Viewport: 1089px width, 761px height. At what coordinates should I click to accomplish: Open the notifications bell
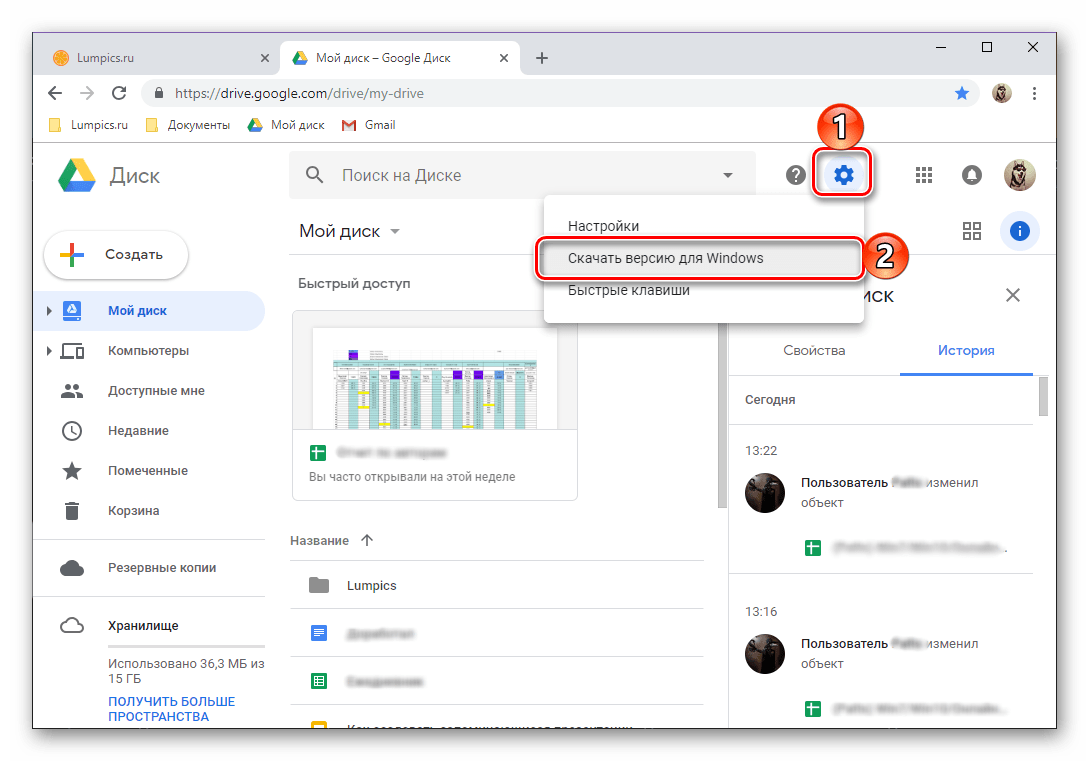pyautogui.click(x=972, y=175)
